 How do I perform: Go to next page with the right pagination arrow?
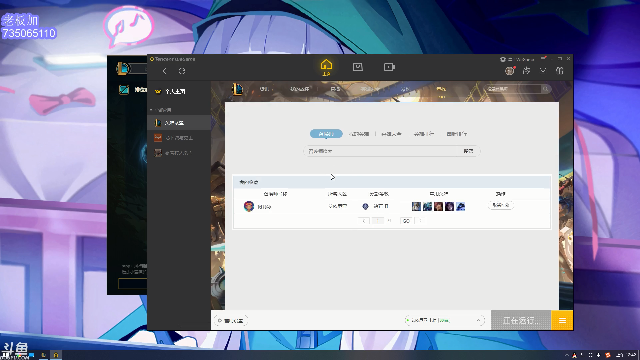click(x=420, y=221)
